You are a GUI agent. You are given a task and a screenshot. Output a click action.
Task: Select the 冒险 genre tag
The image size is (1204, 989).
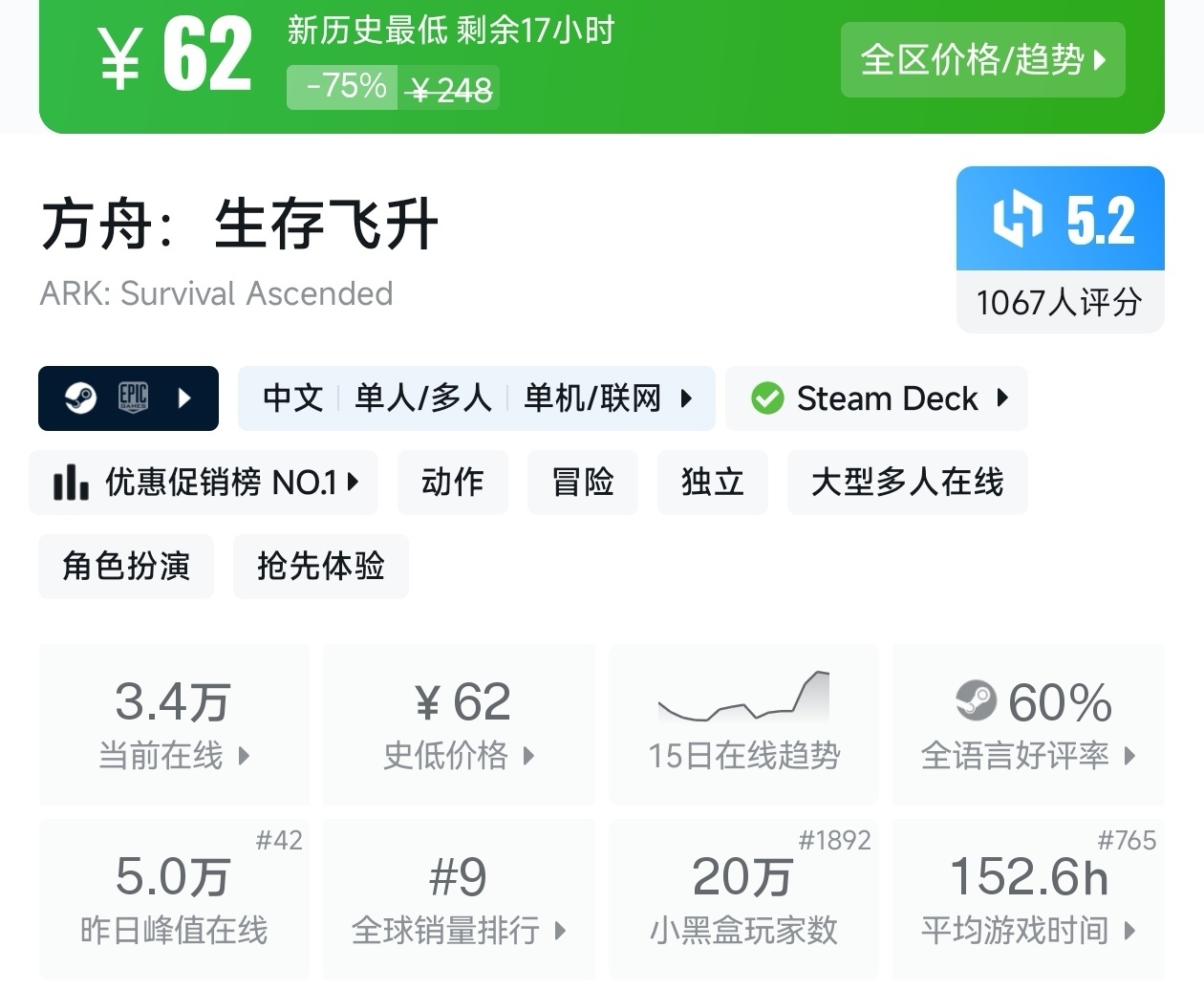[x=583, y=483]
